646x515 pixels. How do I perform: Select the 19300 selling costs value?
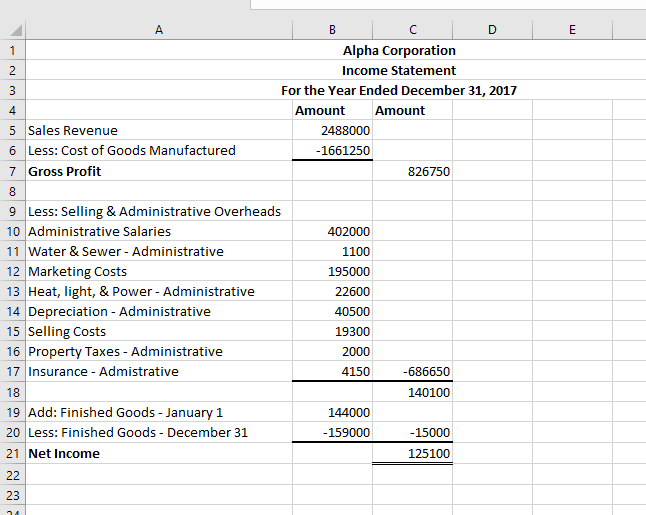332,331
